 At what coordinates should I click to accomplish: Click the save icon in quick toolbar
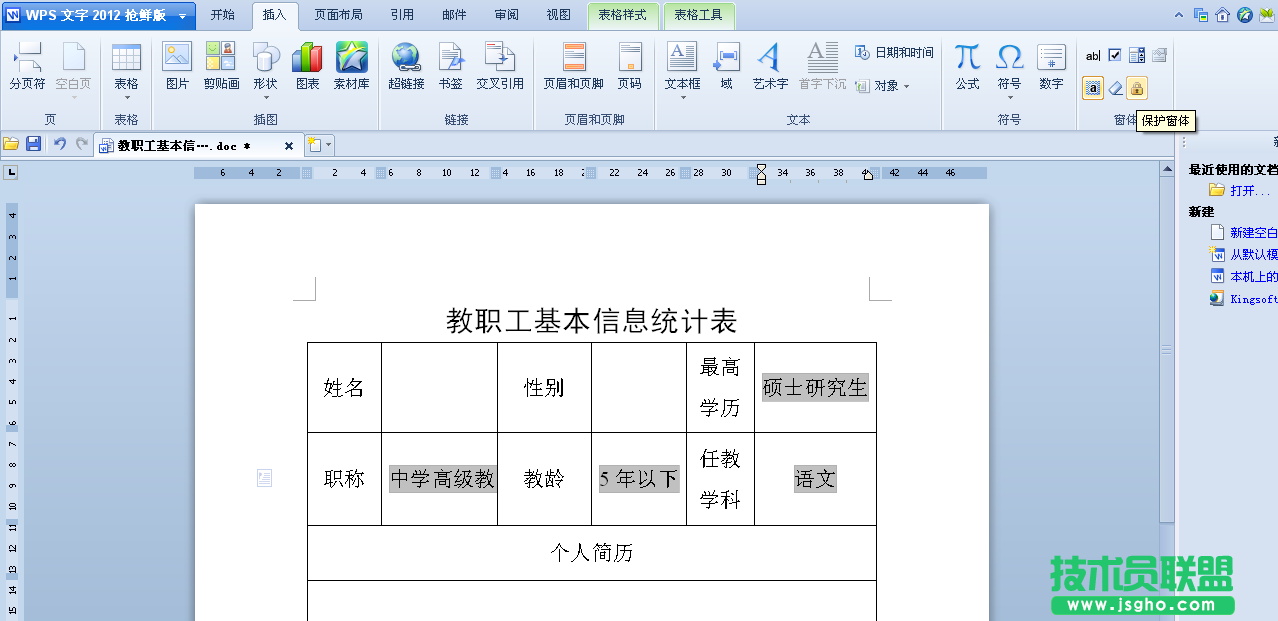(33, 145)
